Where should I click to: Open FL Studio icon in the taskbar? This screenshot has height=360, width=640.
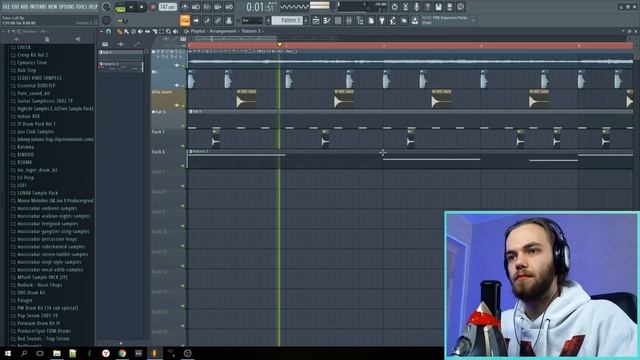point(155,353)
